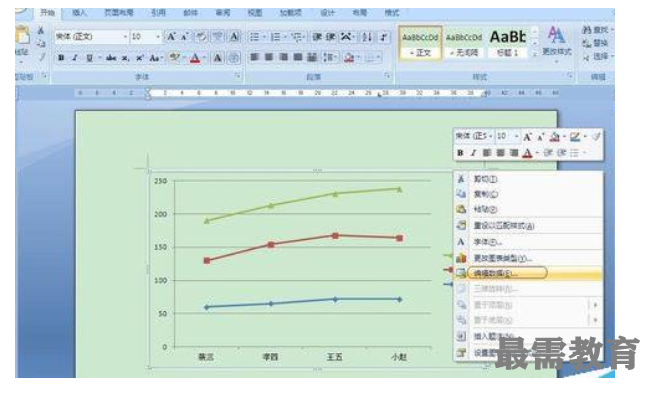This screenshot has height=393, width=646.
Task: Click Format Painter in the mini toolbar
Action: click(596, 136)
